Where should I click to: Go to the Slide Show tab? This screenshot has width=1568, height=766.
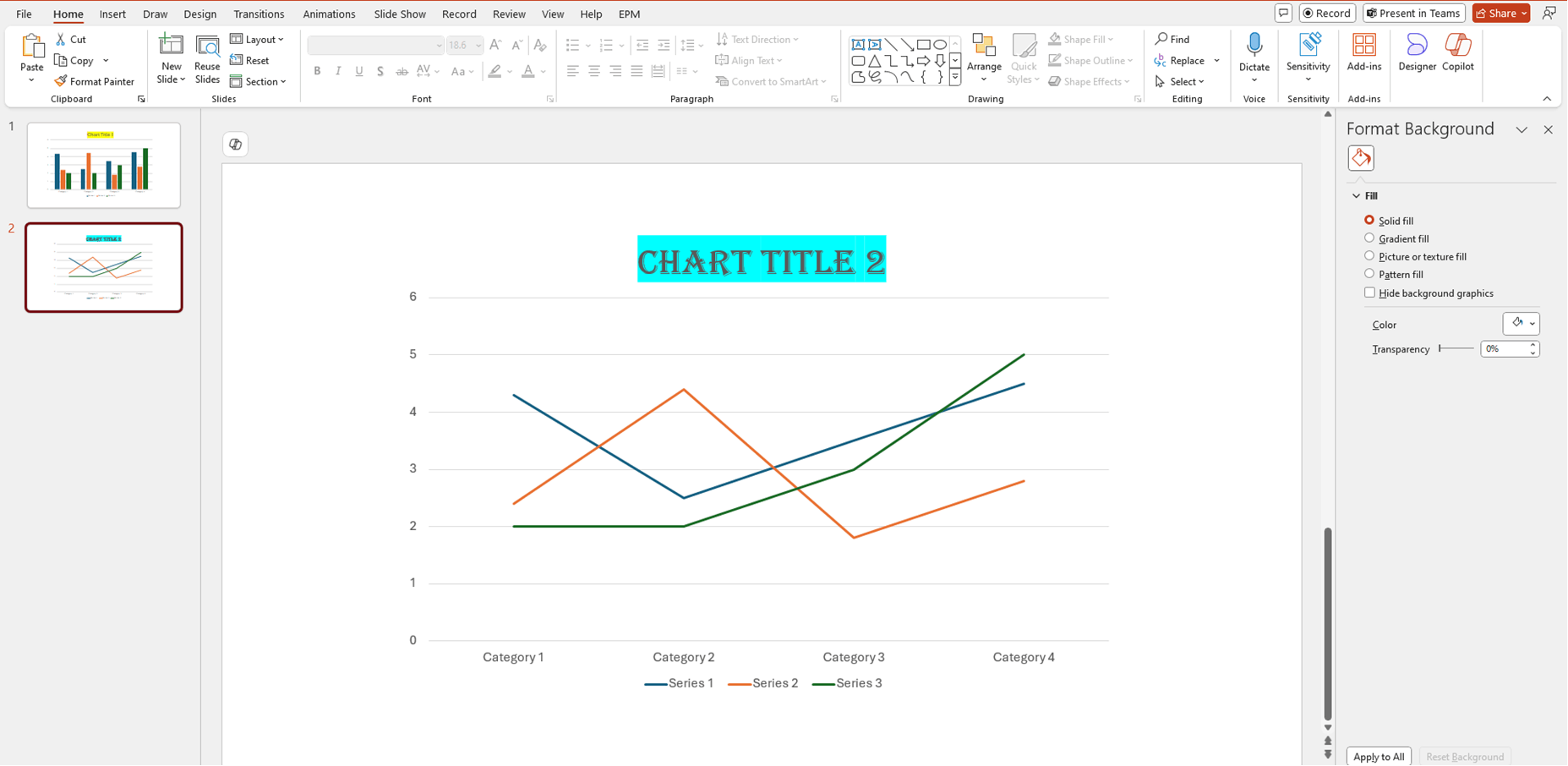coord(400,14)
